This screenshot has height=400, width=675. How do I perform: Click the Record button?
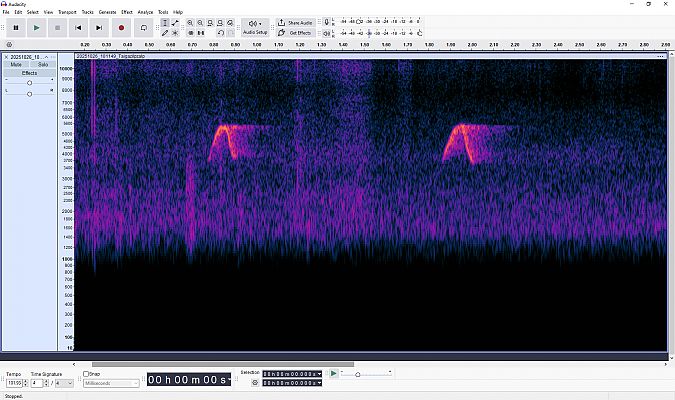point(121,27)
